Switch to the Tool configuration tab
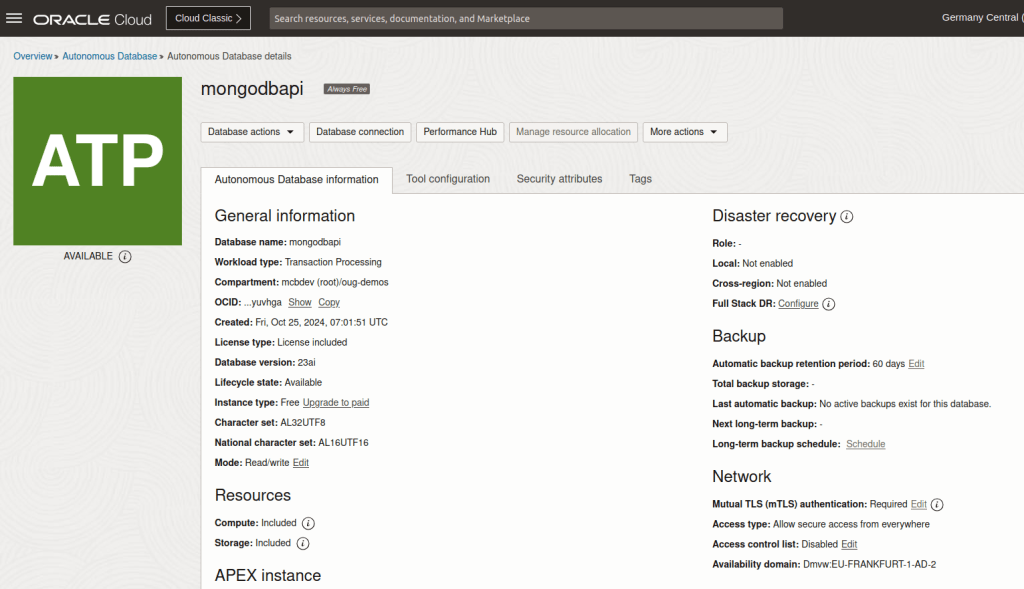Viewport: 1024px width, 589px height. (448, 179)
